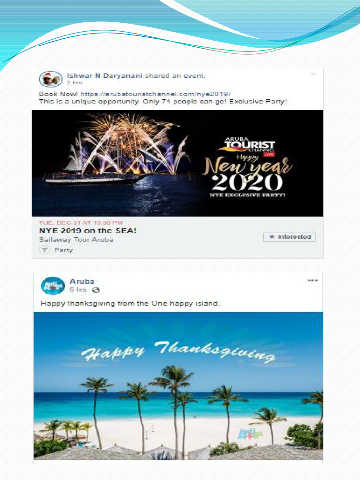
Task: Open the Happy Thanksgiving beach photo
Action: point(178,386)
